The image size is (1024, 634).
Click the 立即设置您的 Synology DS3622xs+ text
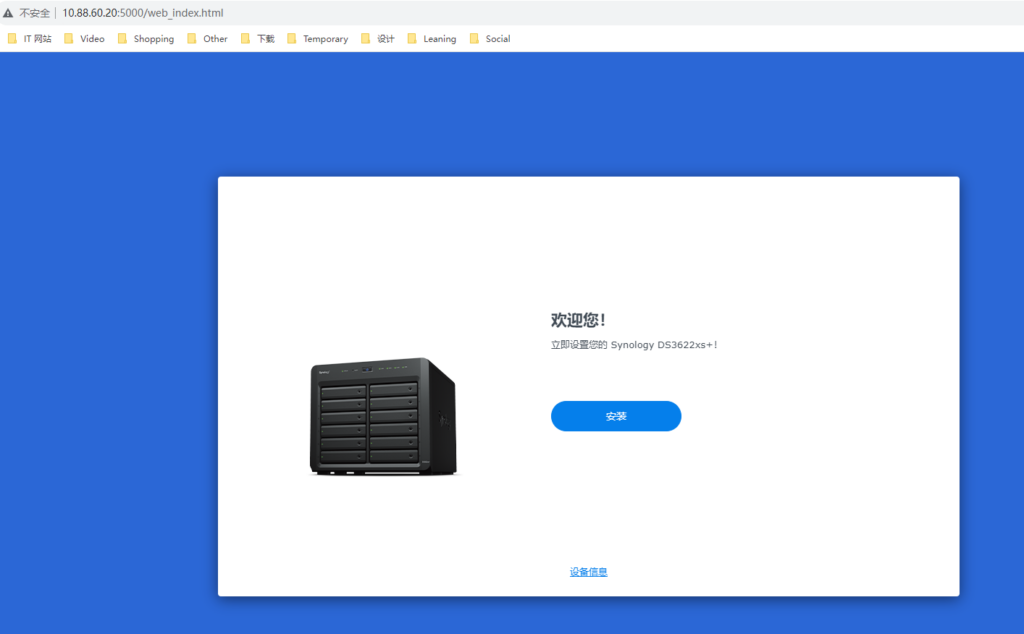click(x=633, y=345)
